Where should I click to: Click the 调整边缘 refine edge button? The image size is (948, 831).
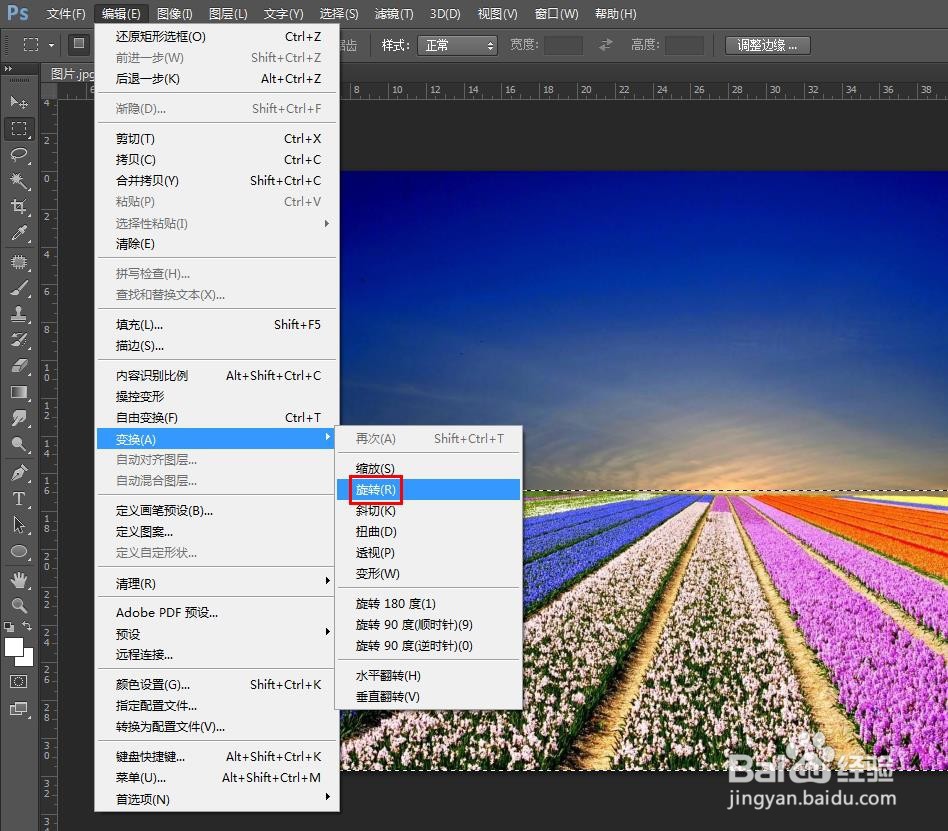coord(766,44)
